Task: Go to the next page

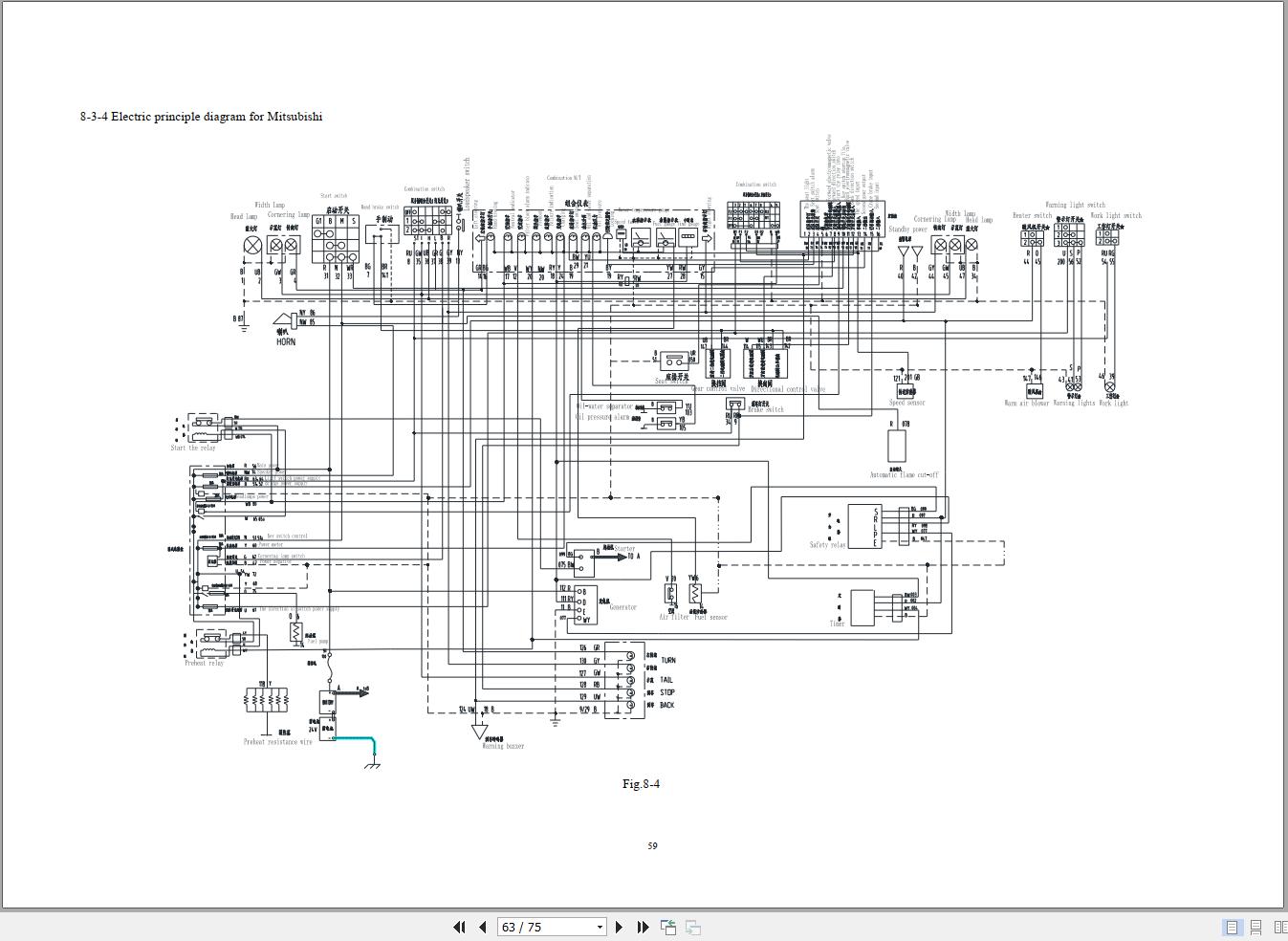Action: 620,927
